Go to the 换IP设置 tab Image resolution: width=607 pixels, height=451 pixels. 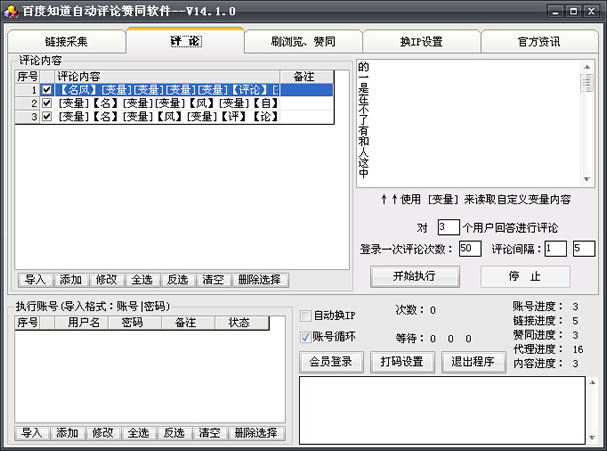[x=421, y=42]
